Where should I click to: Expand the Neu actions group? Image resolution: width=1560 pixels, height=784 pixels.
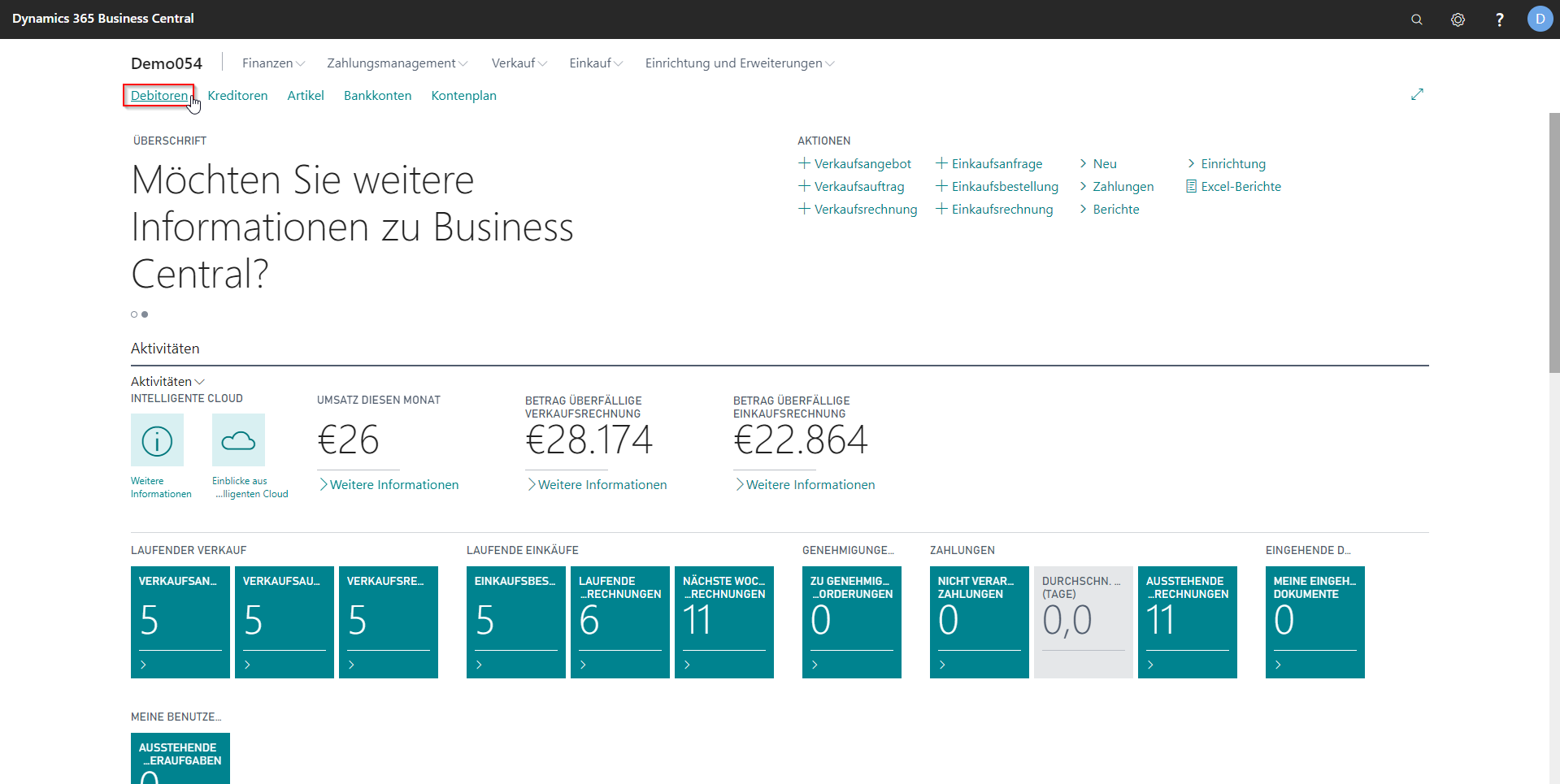(x=1098, y=163)
